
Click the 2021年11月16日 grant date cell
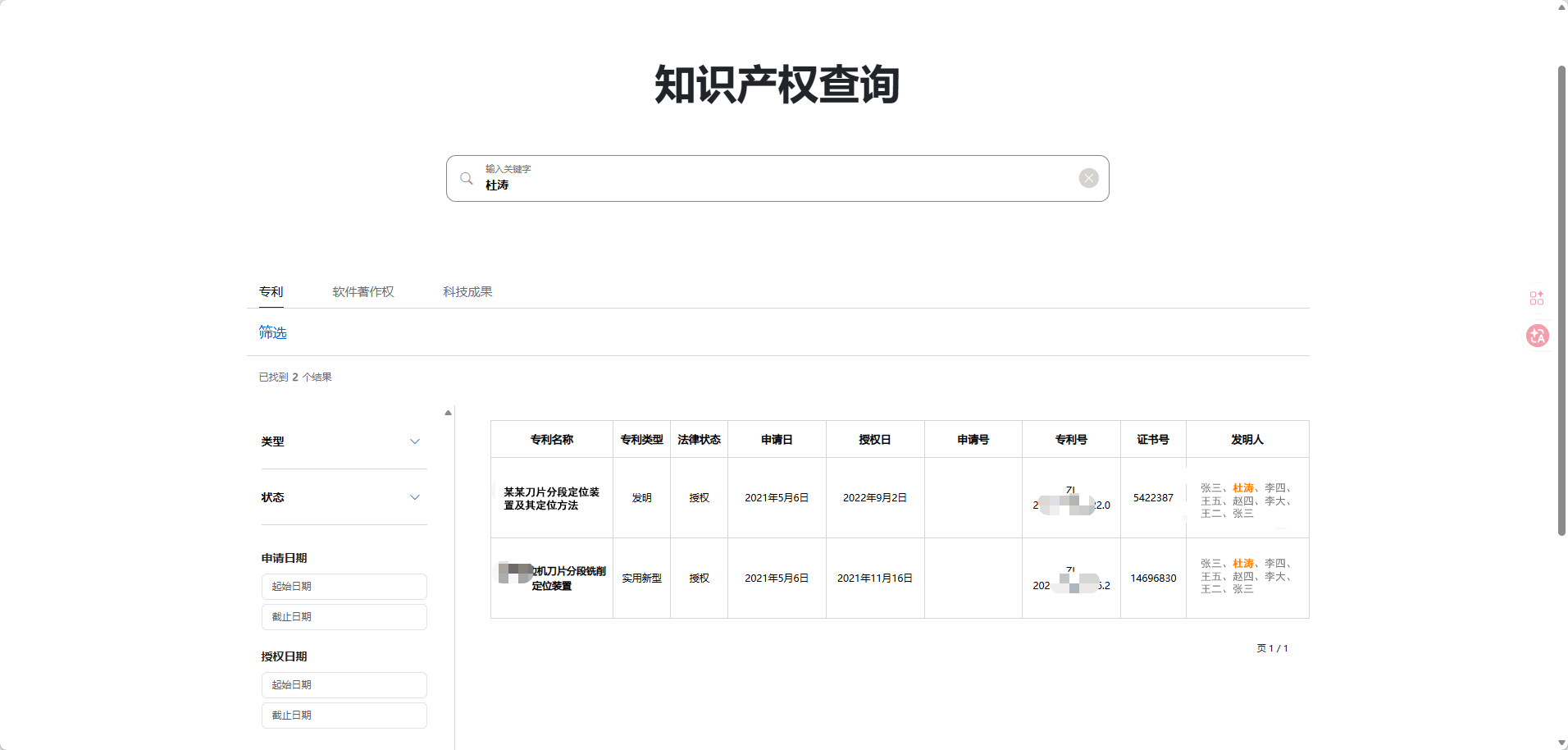tap(875, 579)
